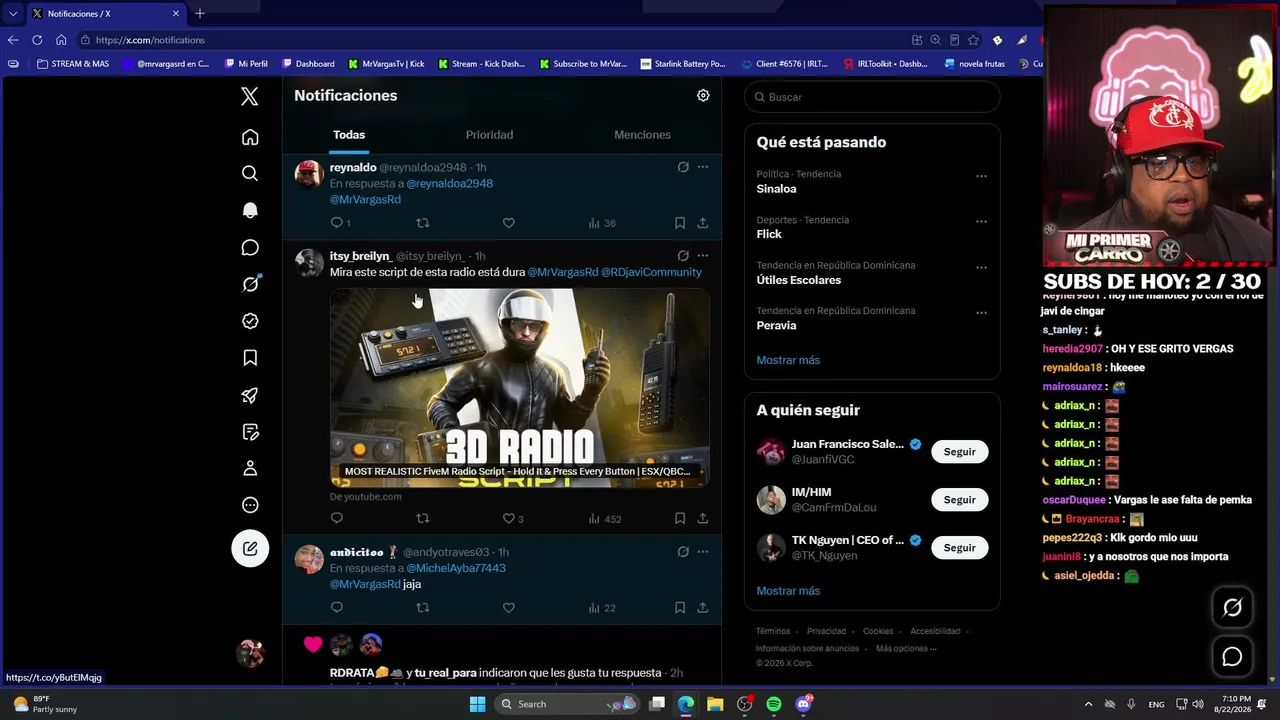Follow IM/HIM account
The height and width of the screenshot is (720, 1280).
click(x=959, y=500)
